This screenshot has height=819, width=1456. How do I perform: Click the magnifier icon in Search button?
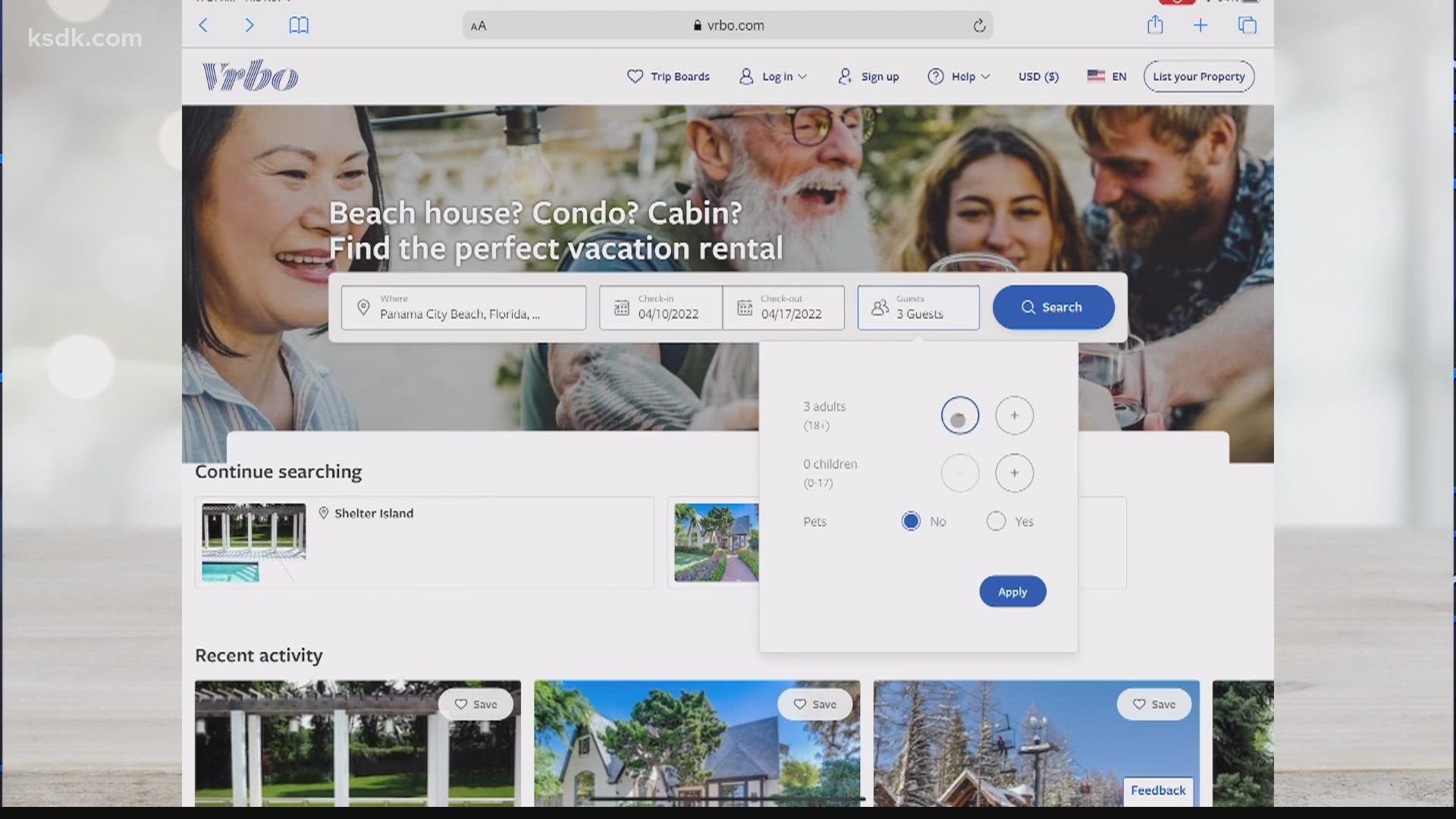(x=1028, y=307)
